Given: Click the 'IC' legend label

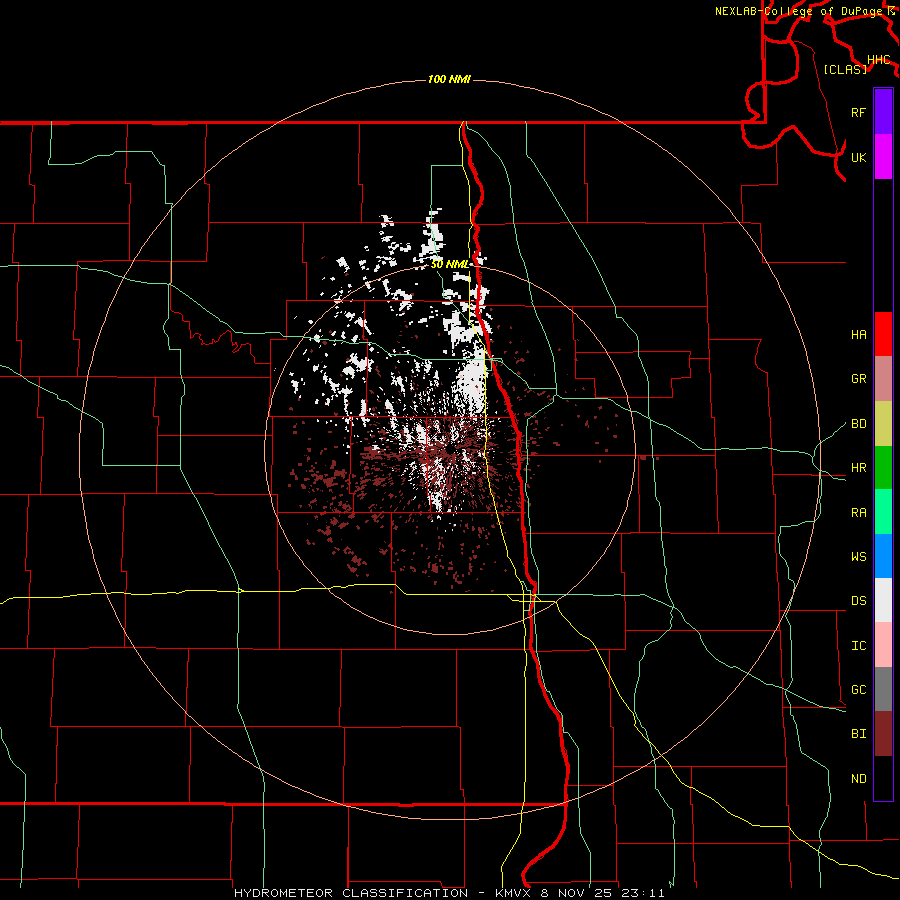Looking at the screenshot, I should [x=858, y=645].
